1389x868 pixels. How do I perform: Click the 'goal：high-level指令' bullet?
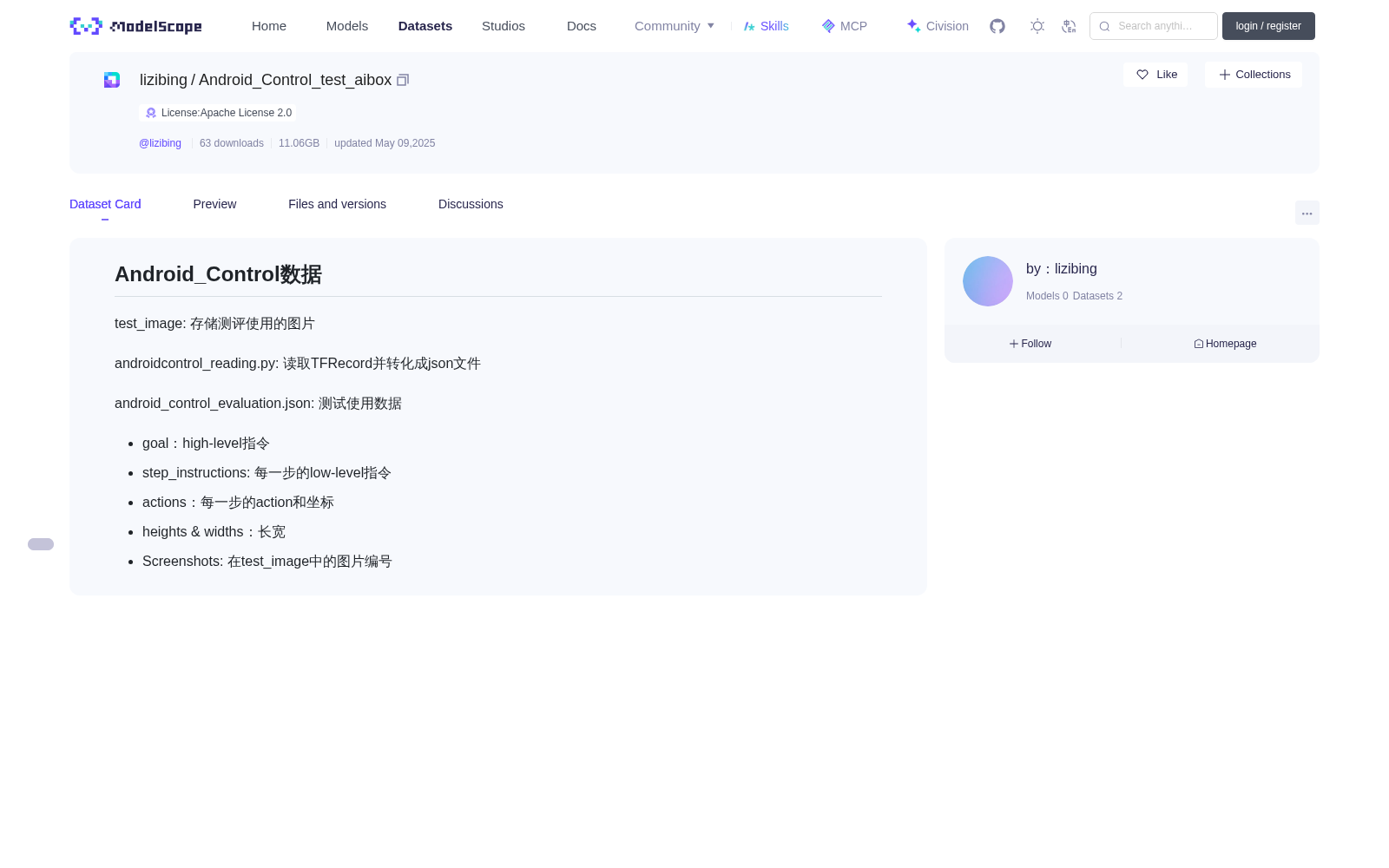[x=206, y=444]
